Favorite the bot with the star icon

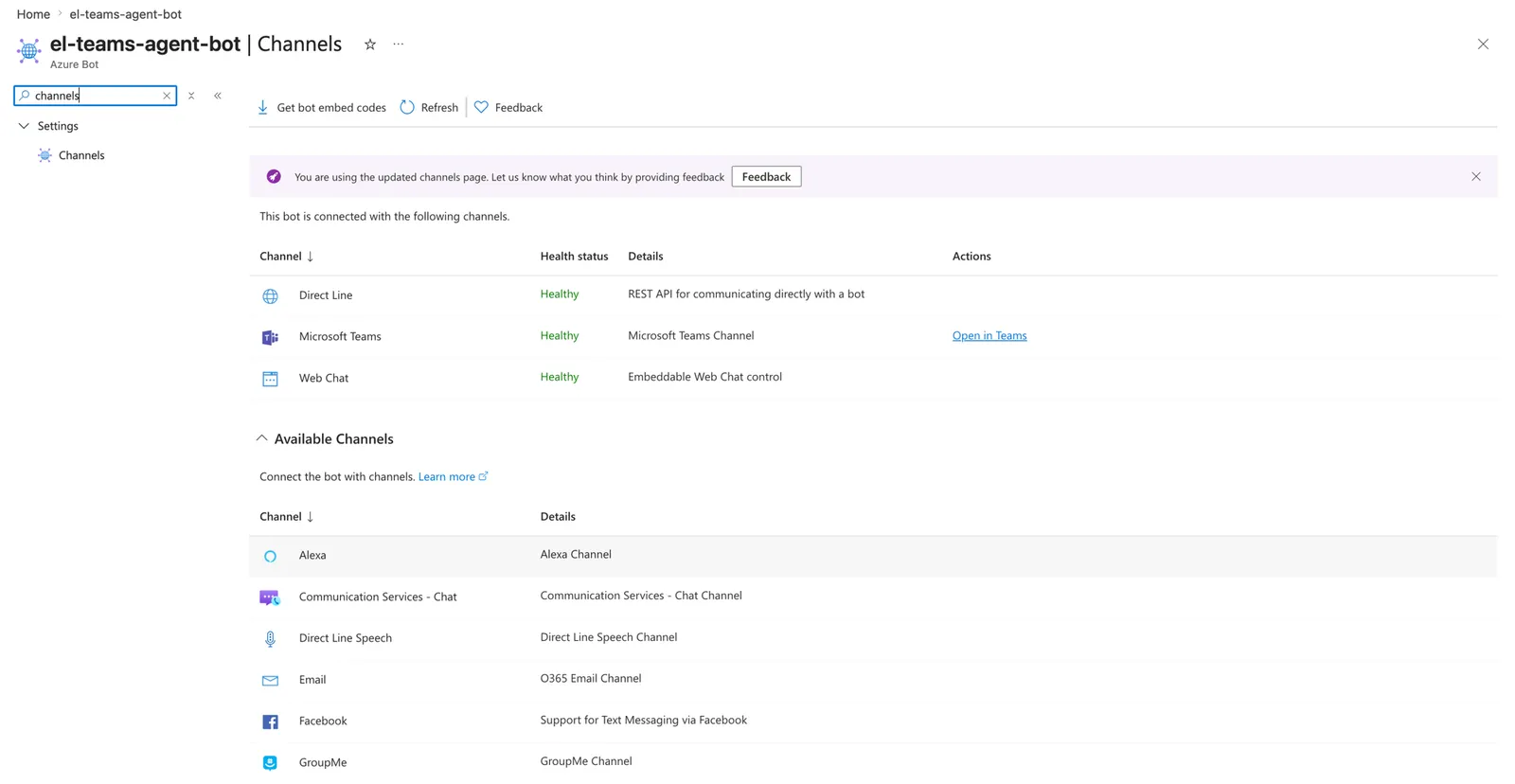(370, 45)
